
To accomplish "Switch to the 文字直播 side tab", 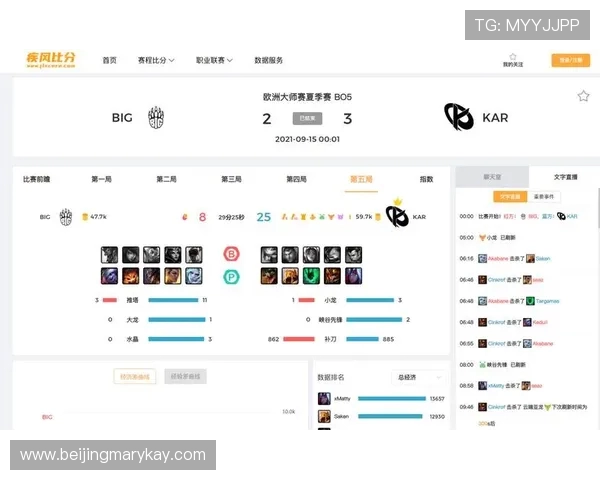I will coord(565,177).
